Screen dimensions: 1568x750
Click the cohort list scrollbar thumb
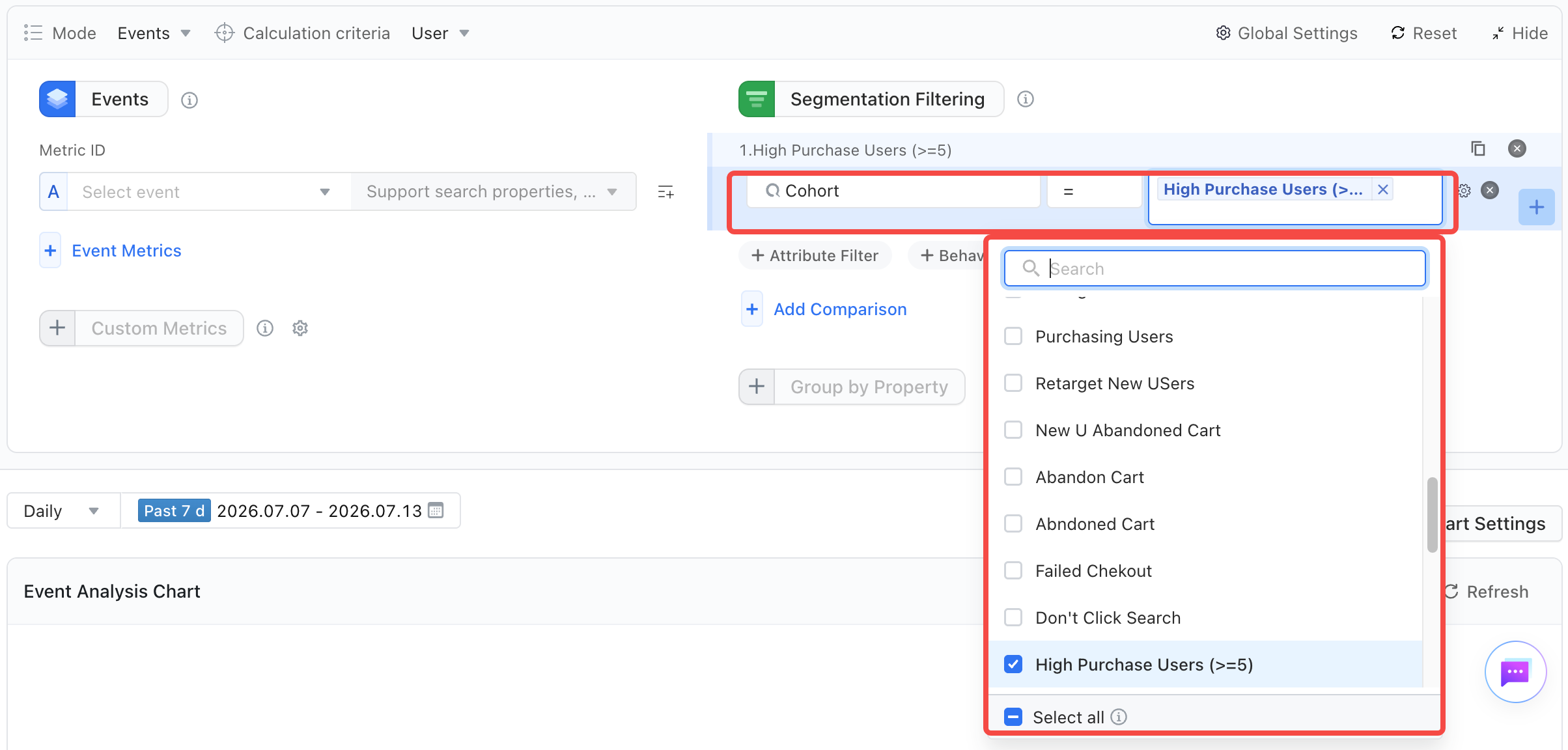tap(1433, 514)
